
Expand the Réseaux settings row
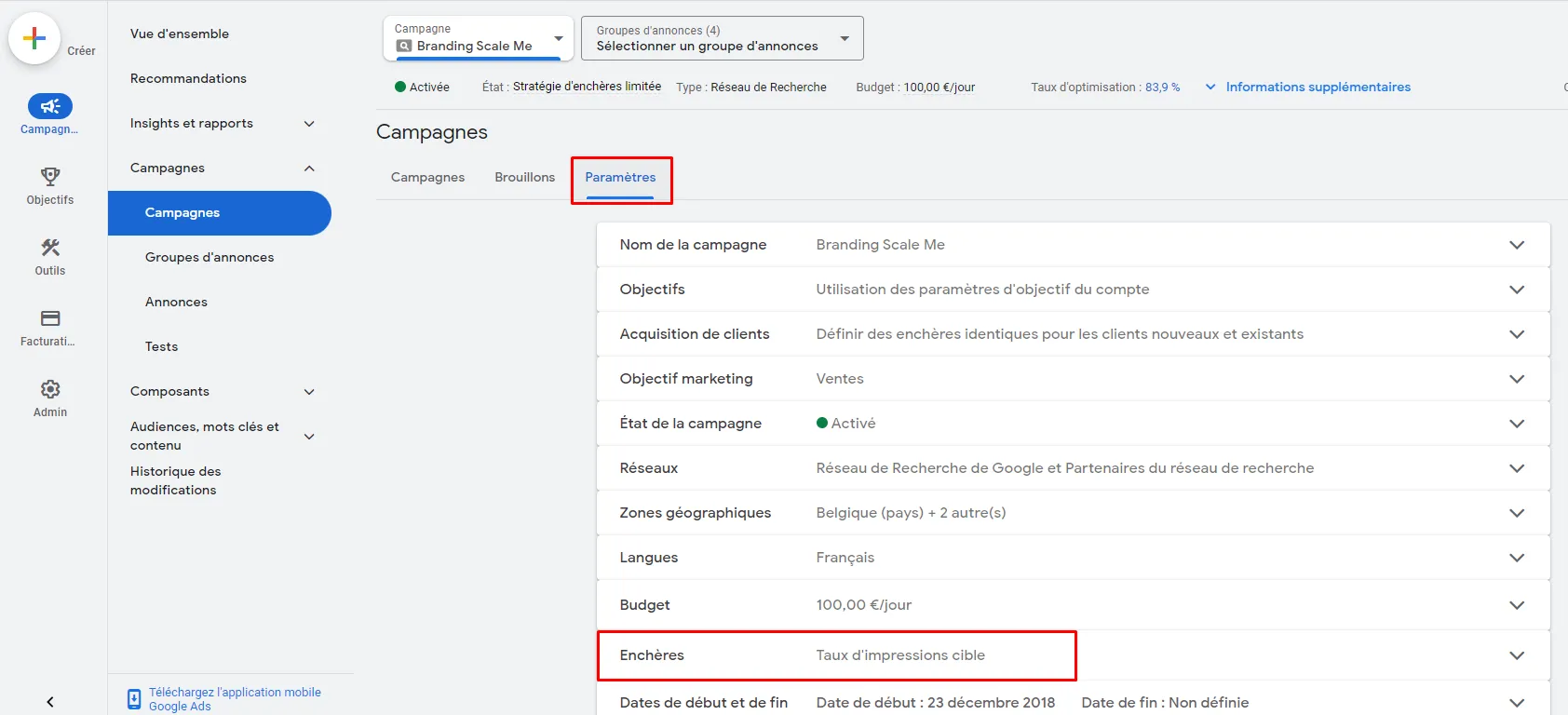[1517, 468]
